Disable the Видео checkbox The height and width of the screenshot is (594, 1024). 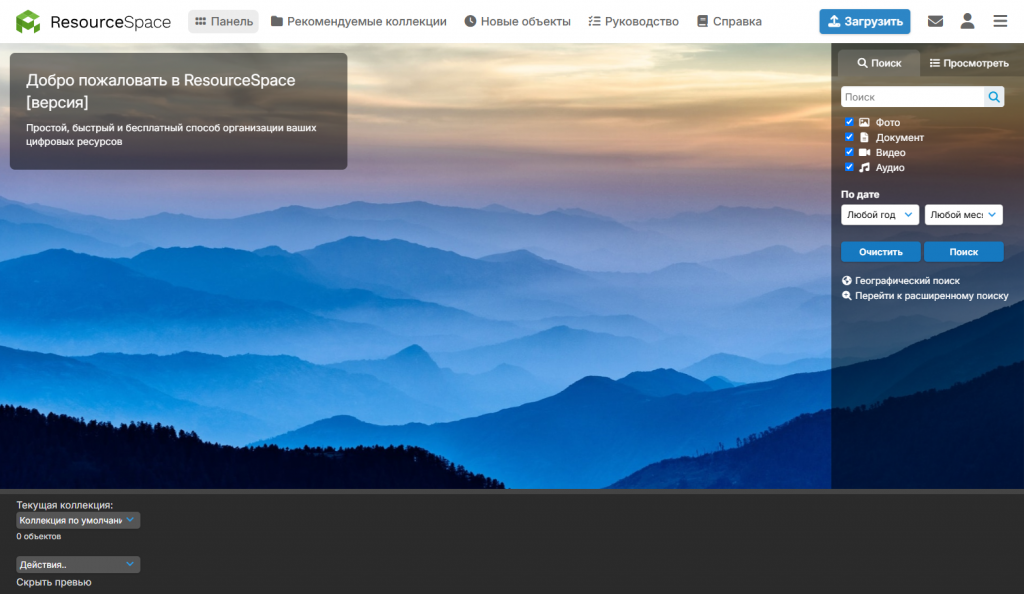coord(849,152)
